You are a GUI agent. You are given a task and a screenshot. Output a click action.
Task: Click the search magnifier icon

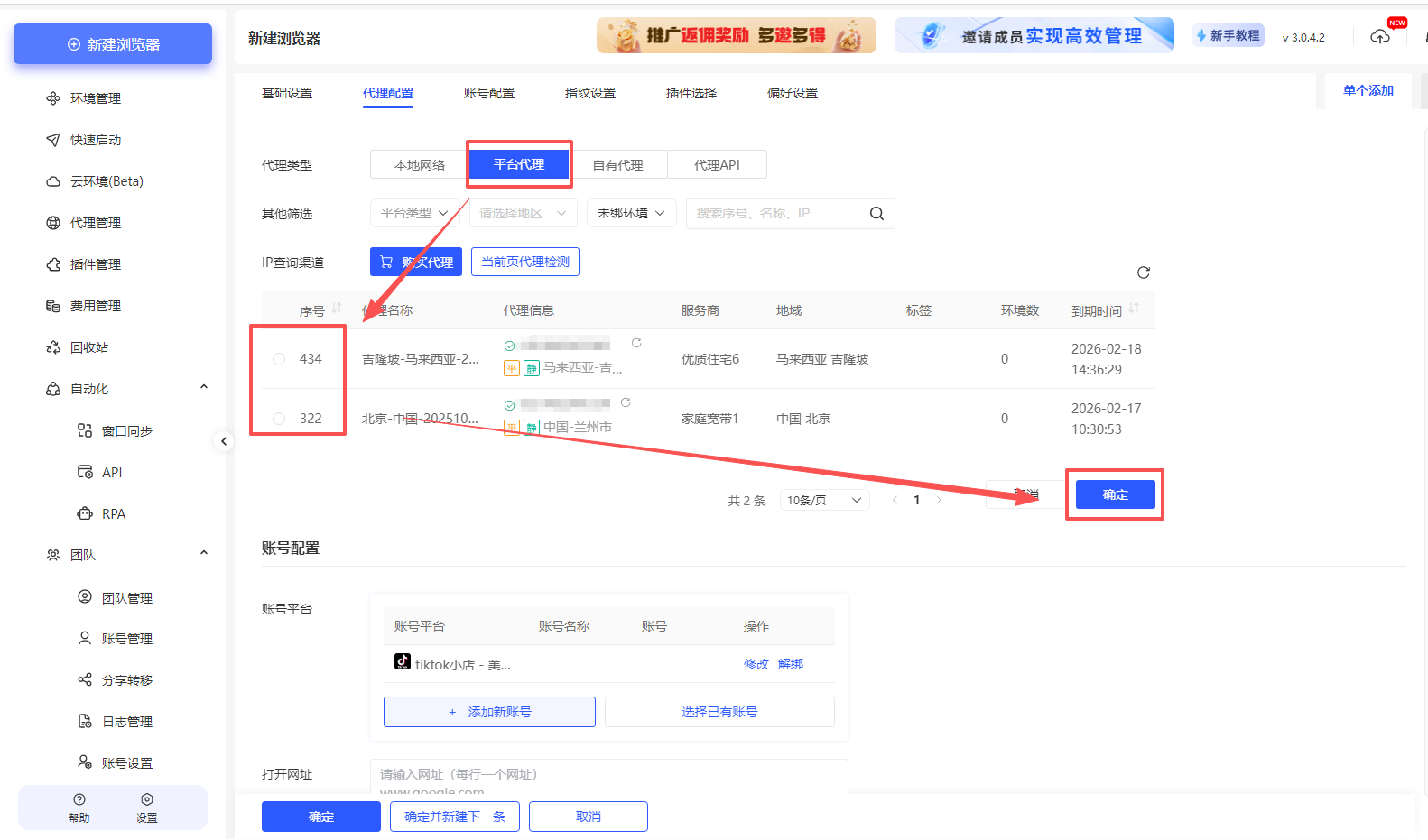876,214
